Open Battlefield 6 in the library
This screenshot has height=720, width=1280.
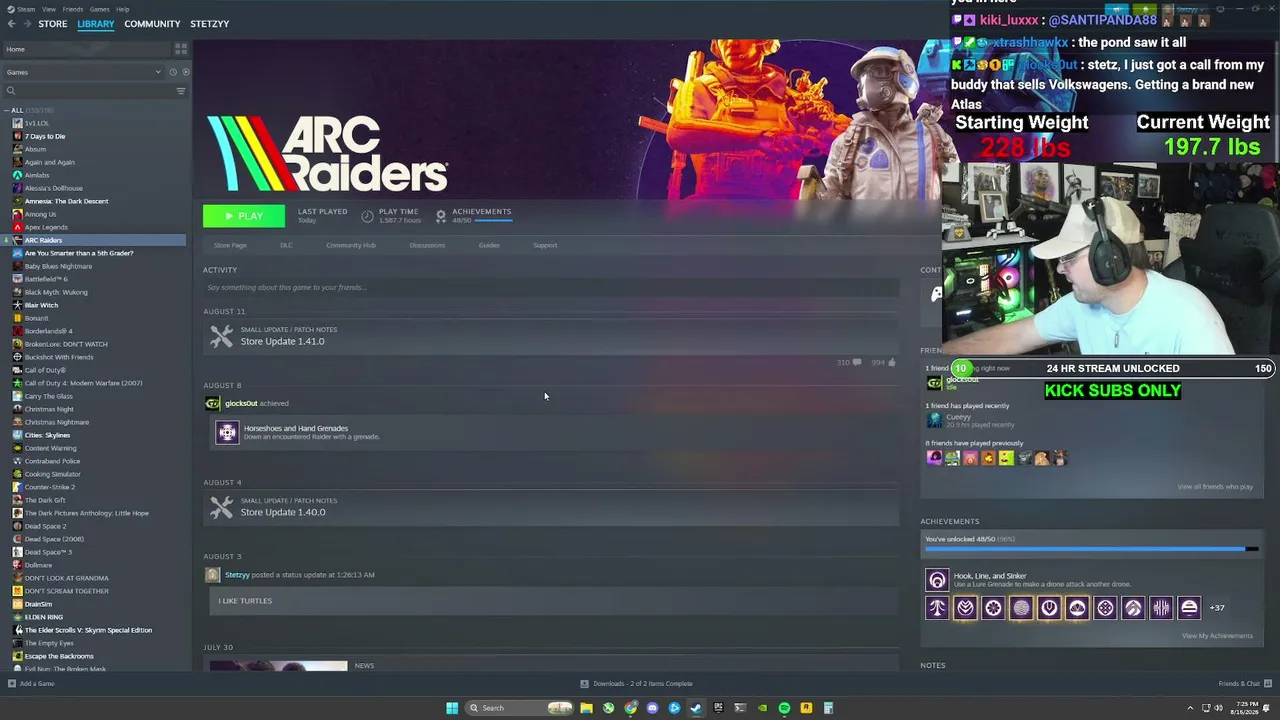[48, 279]
